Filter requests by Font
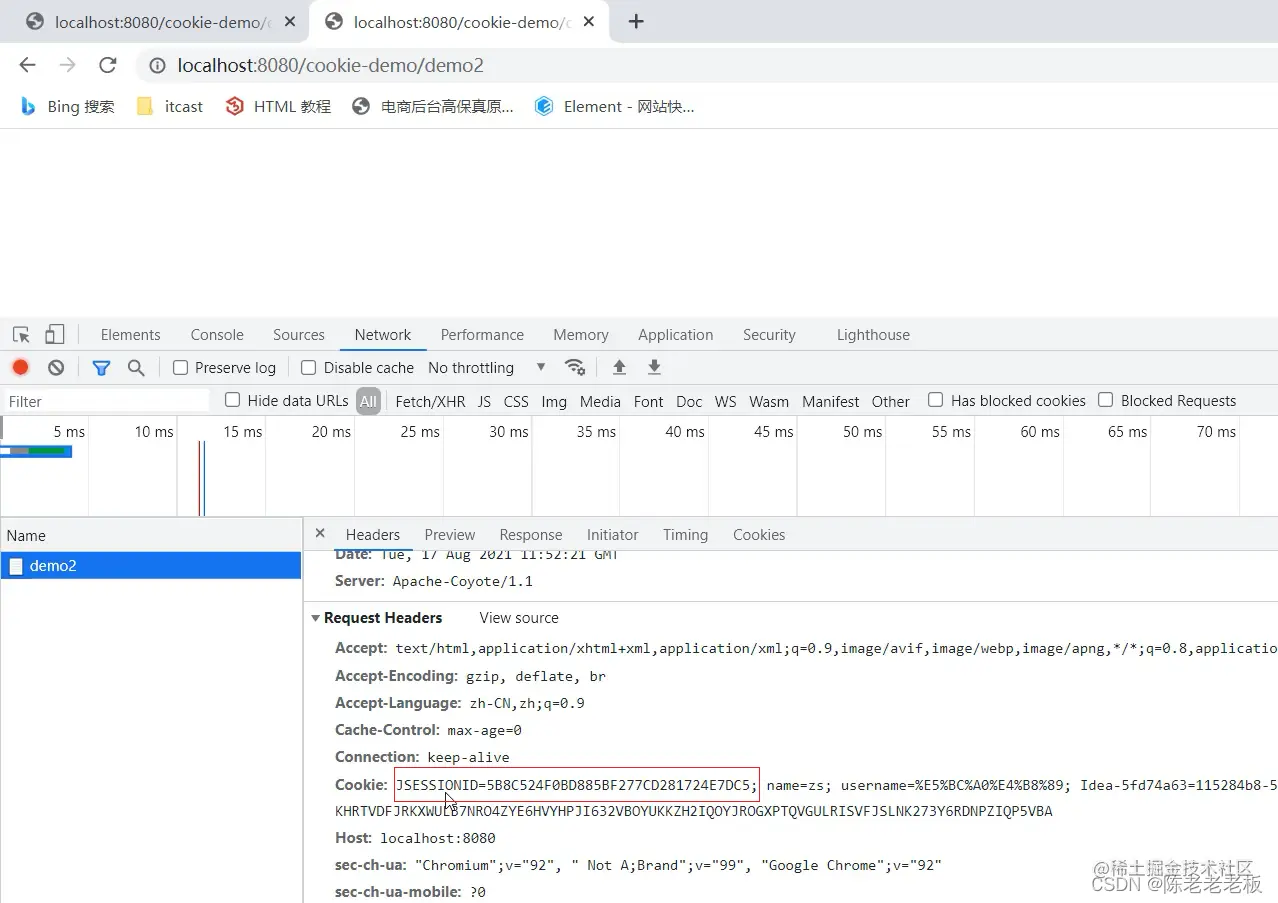The image size is (1278, 903). pyautogui.click(x=648, y=401)
